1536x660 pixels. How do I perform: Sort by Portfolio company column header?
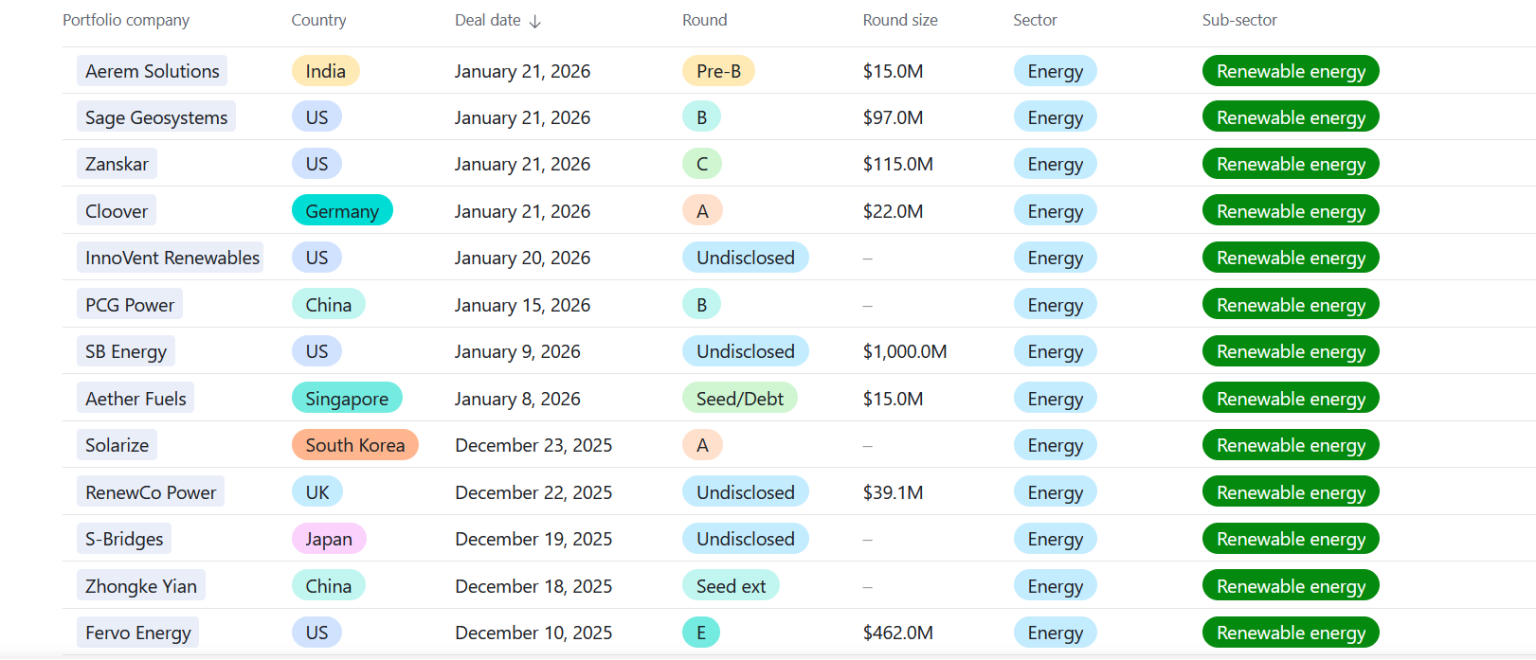(x=126, y=20)
